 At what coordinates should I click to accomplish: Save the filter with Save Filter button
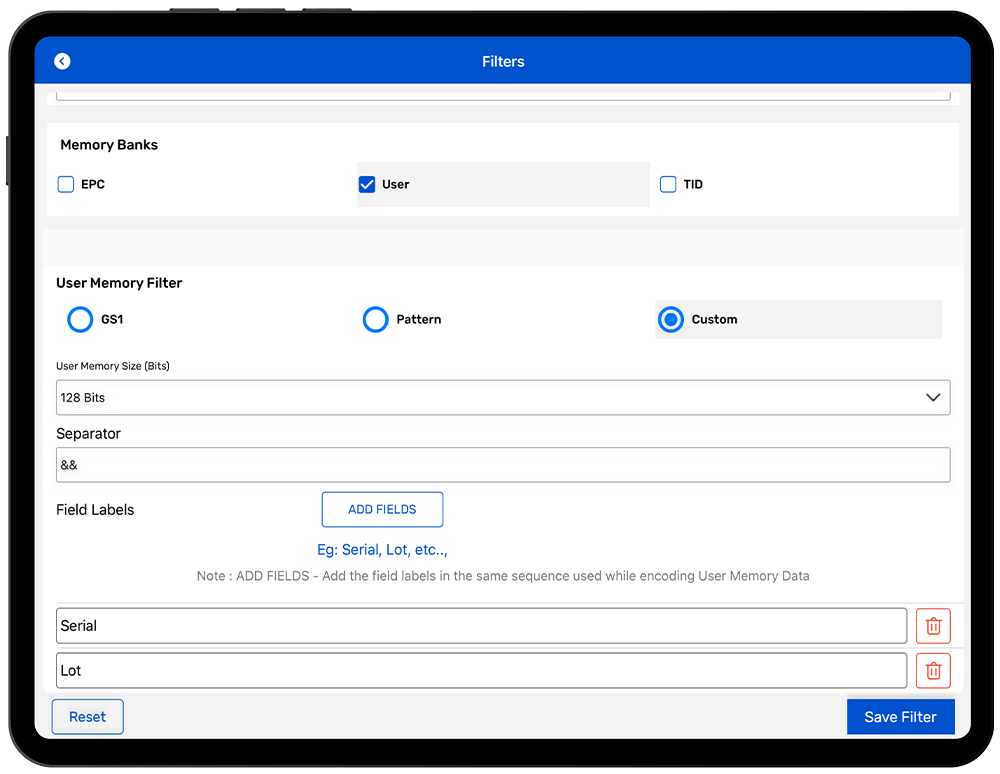pos(900,717)
